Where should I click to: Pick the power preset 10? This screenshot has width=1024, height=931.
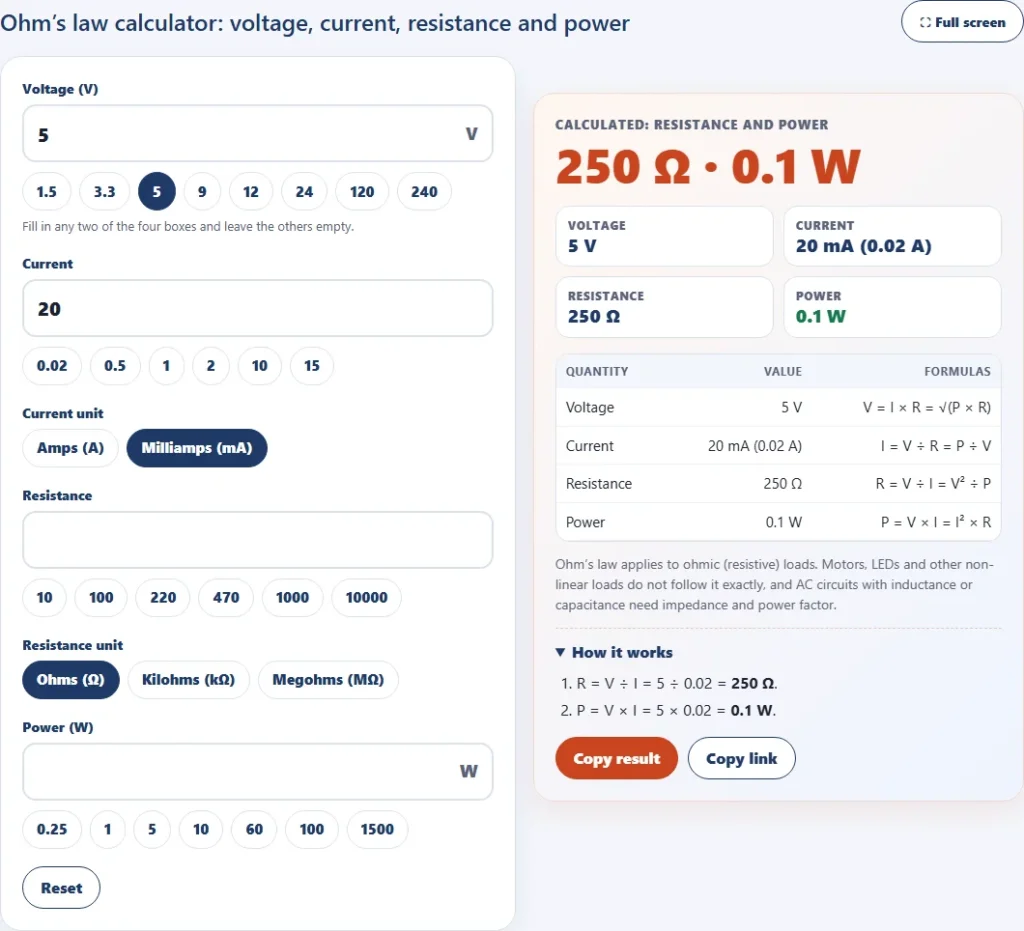[201, 829]
